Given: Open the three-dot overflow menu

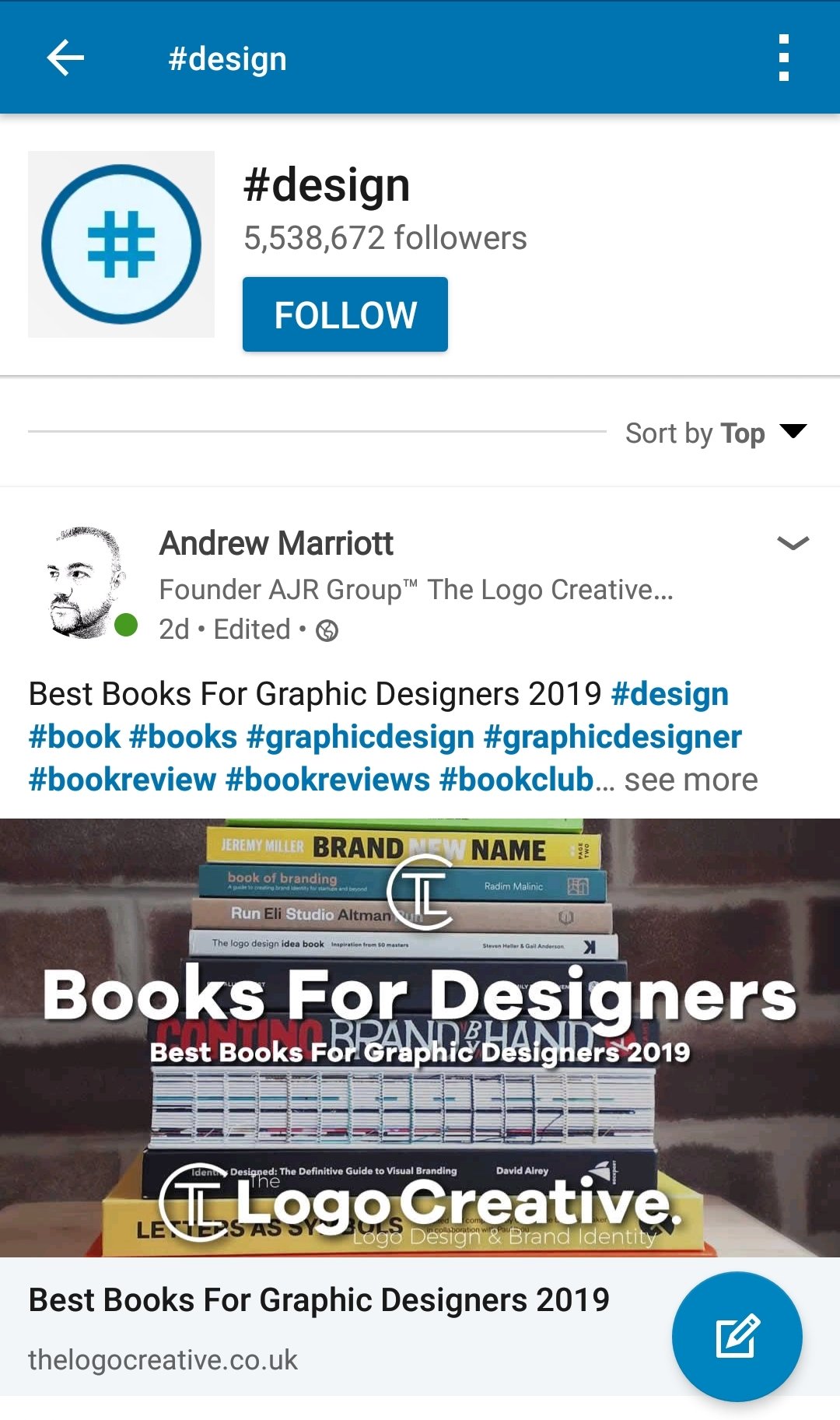Looking at the screenshot, I should tap(784, 58).
